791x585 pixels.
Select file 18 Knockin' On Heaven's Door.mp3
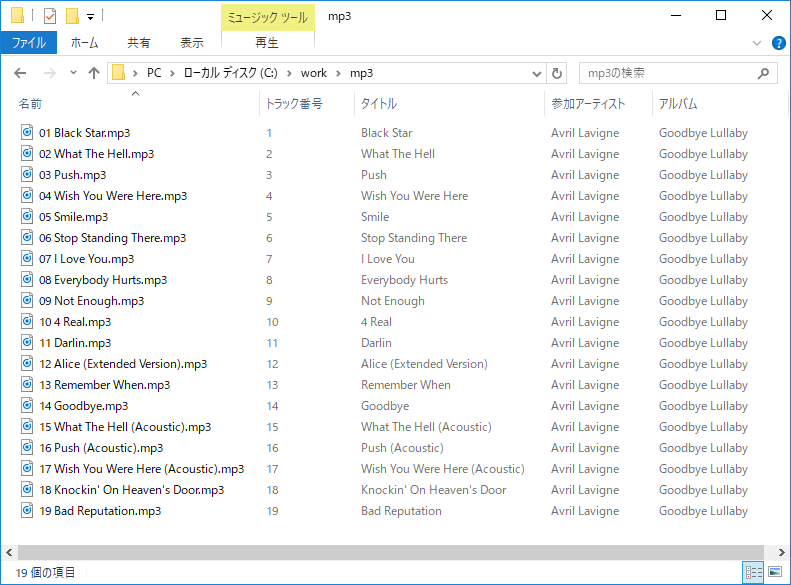pyautogui.click(x=132, y=490)
